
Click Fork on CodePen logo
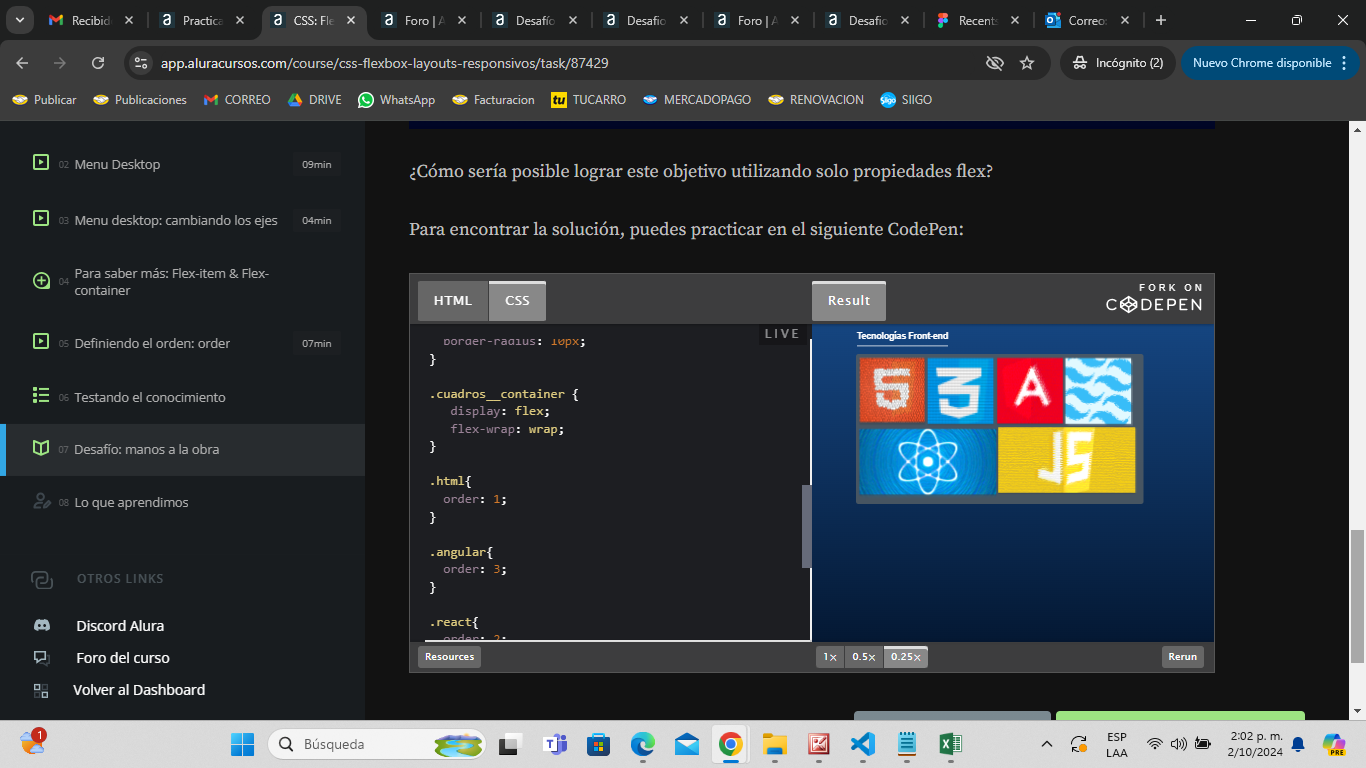tap(1154, 298)
